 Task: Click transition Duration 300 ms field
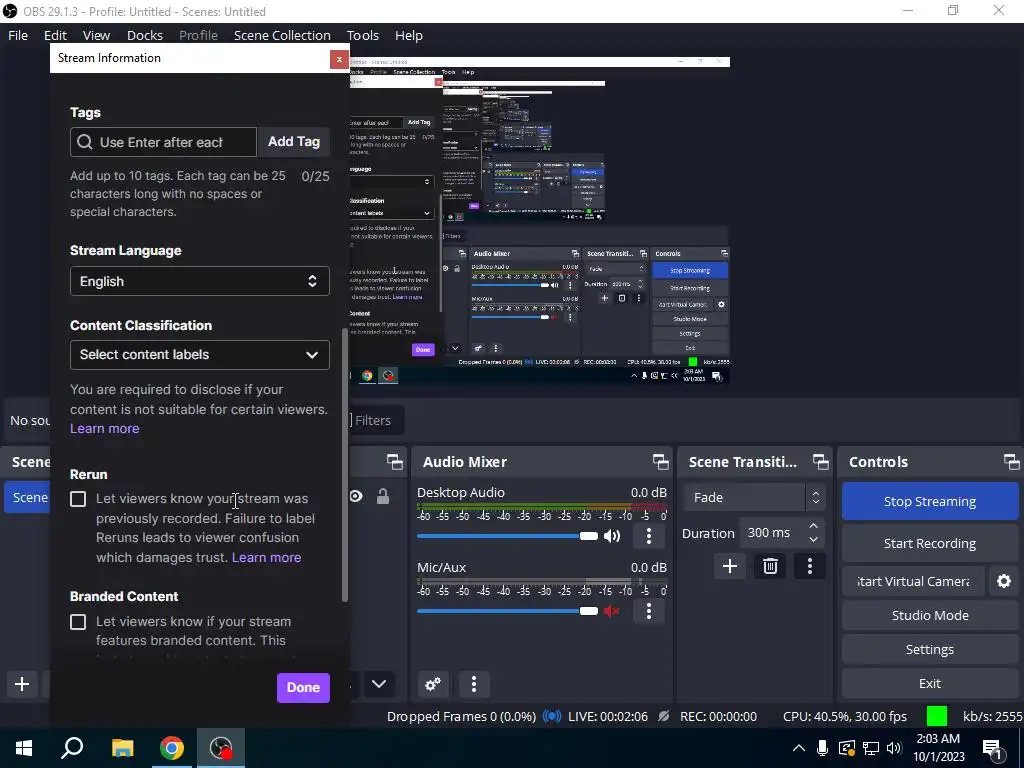(782, 533)
